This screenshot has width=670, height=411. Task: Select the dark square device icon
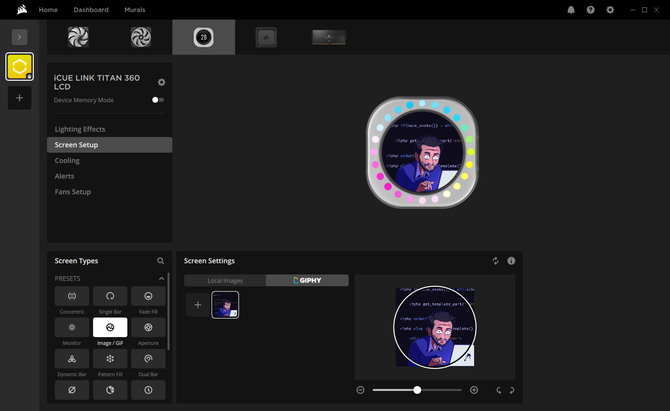pyautogui.click(x=266, y=37)
